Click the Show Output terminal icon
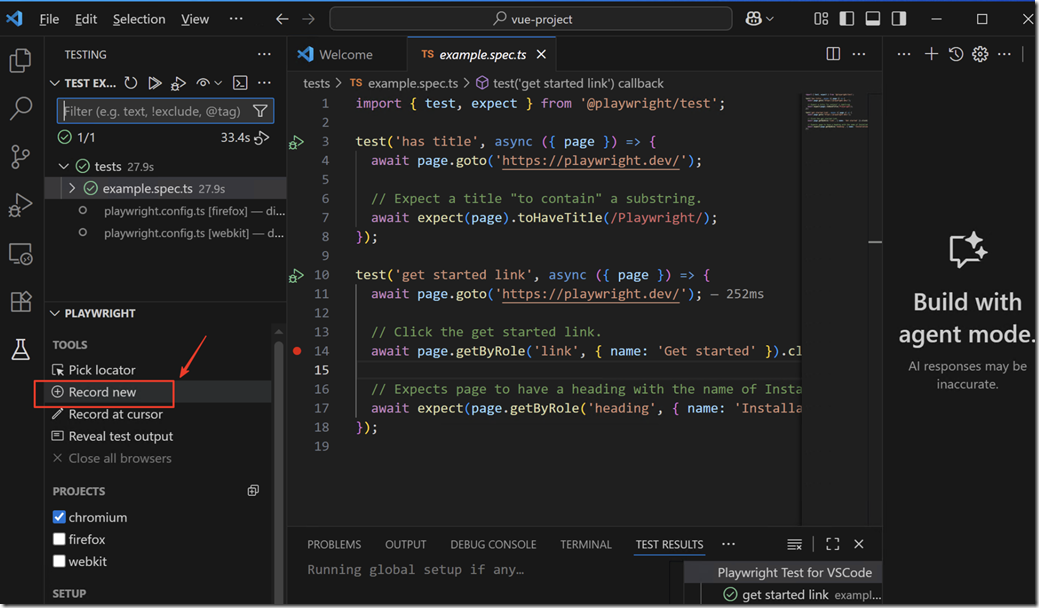This screenshot has height=608, width=1039. 240,83
